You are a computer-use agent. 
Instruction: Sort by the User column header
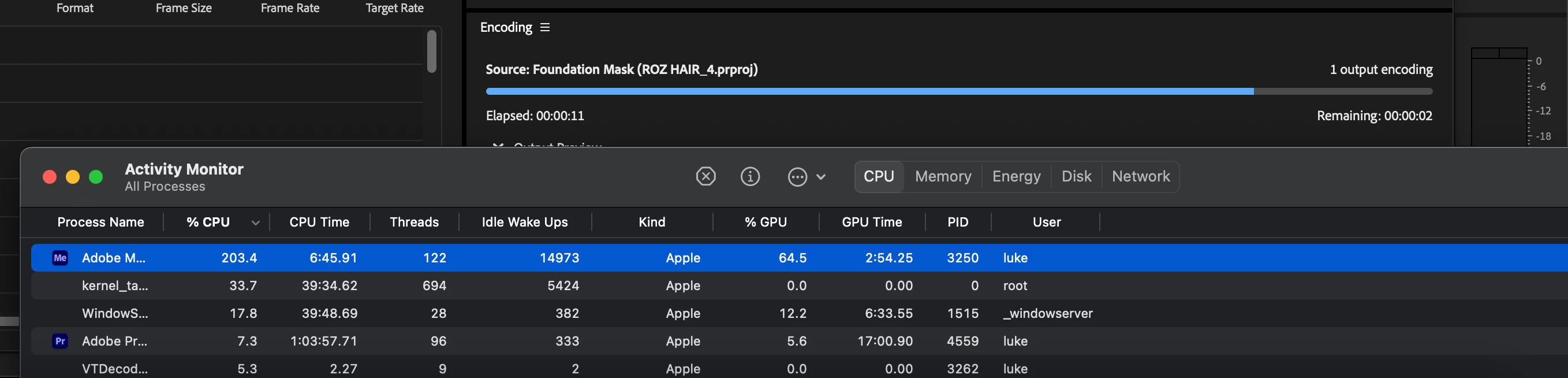tap(1046, 223)
